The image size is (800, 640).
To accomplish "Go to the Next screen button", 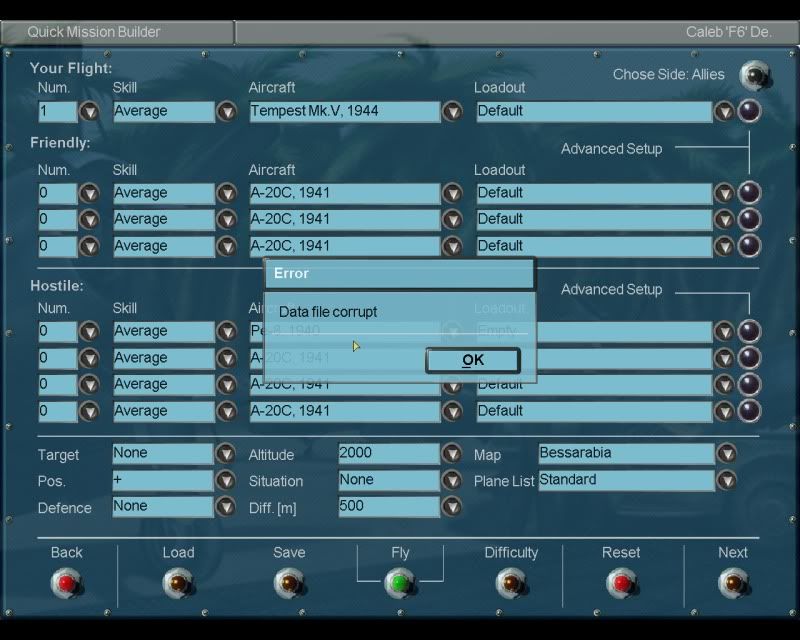I will click(x=733, y=583).
